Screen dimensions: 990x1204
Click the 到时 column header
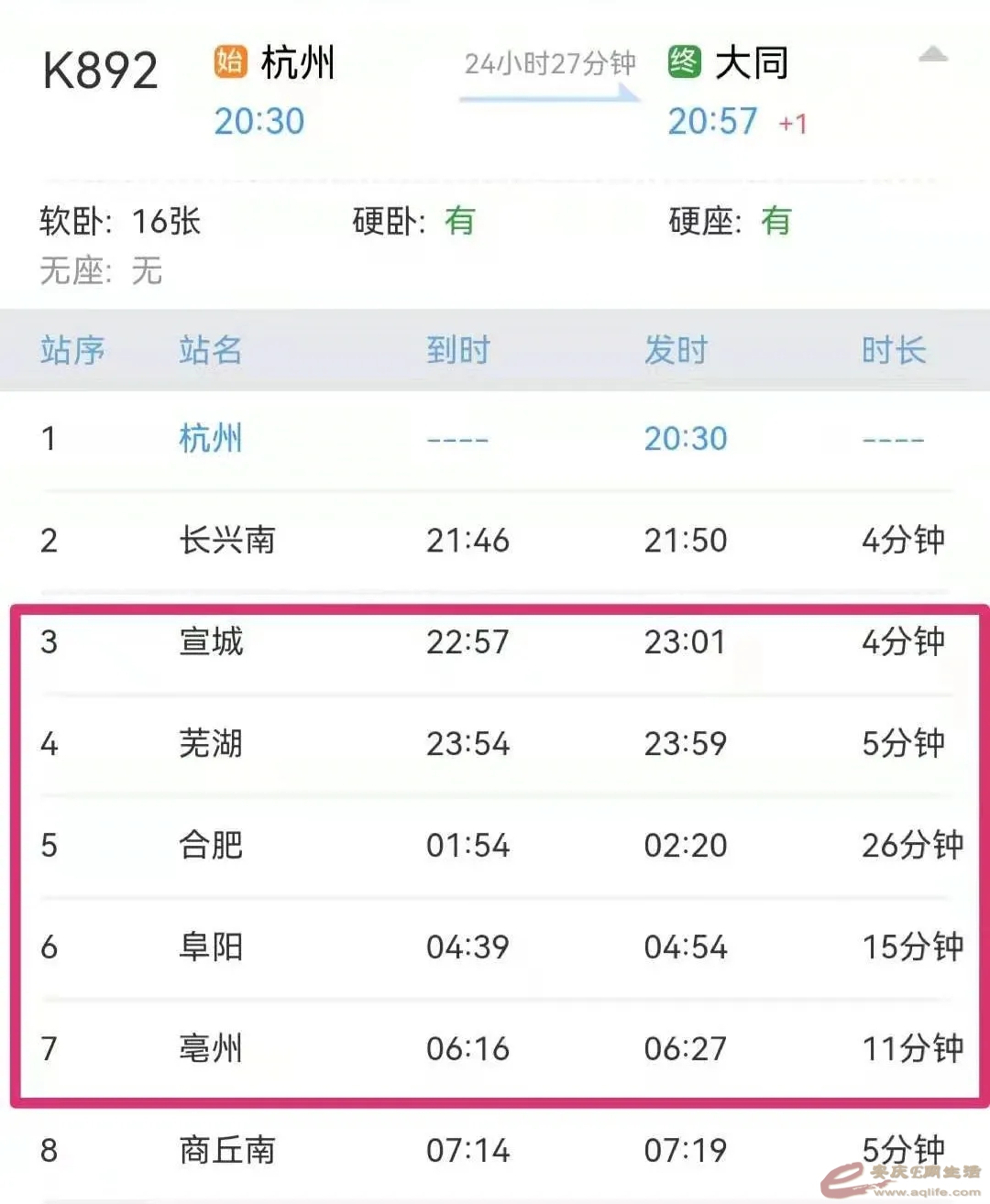click(457, 350)
